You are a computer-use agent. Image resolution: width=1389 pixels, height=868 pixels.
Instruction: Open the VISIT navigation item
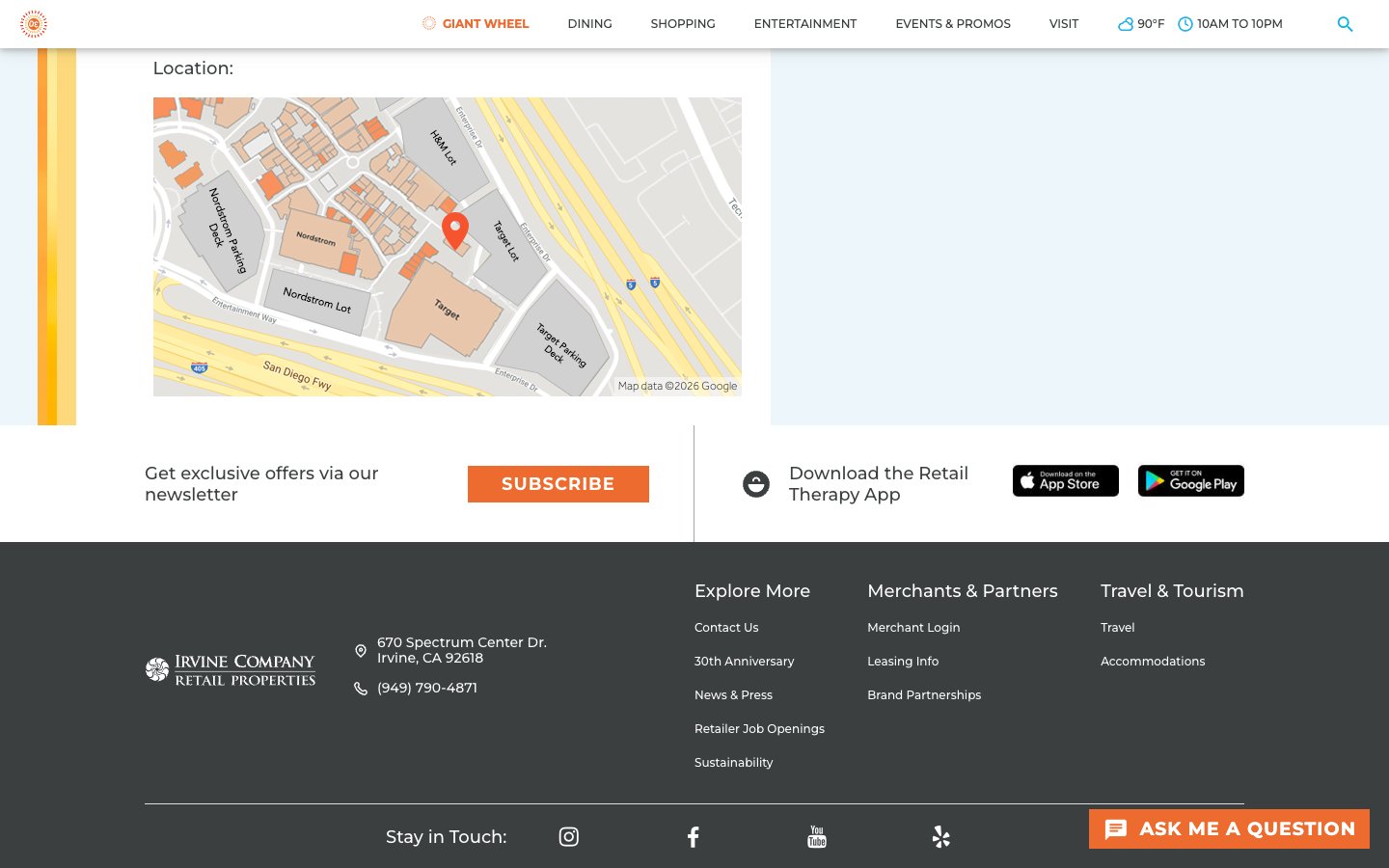coord(1064,24)
